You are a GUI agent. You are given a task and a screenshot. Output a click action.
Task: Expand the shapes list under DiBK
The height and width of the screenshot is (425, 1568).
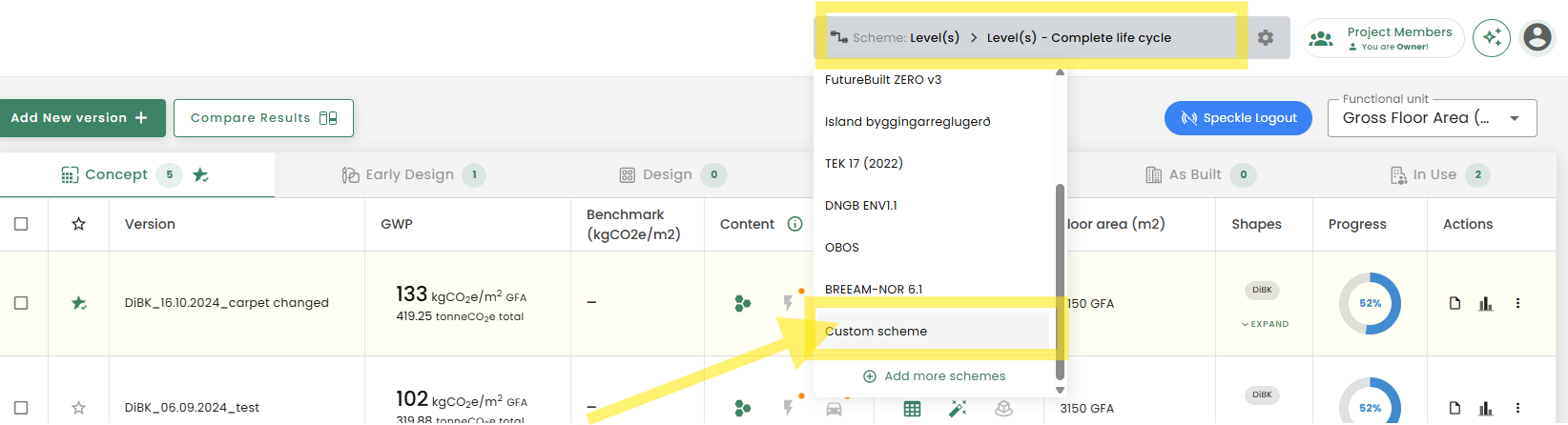tap(1265, 324)
